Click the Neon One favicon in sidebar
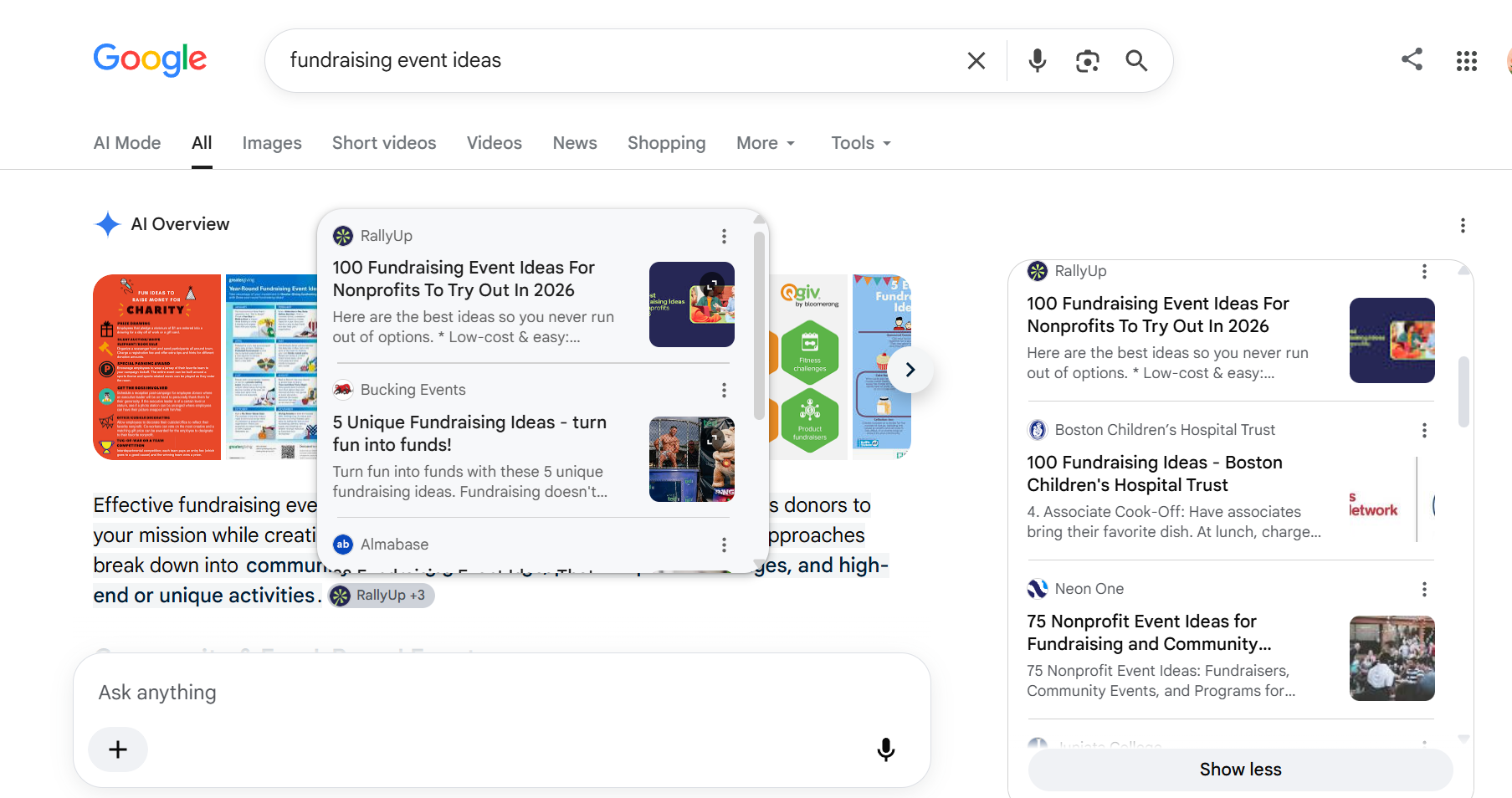 tap(1038, 589)
